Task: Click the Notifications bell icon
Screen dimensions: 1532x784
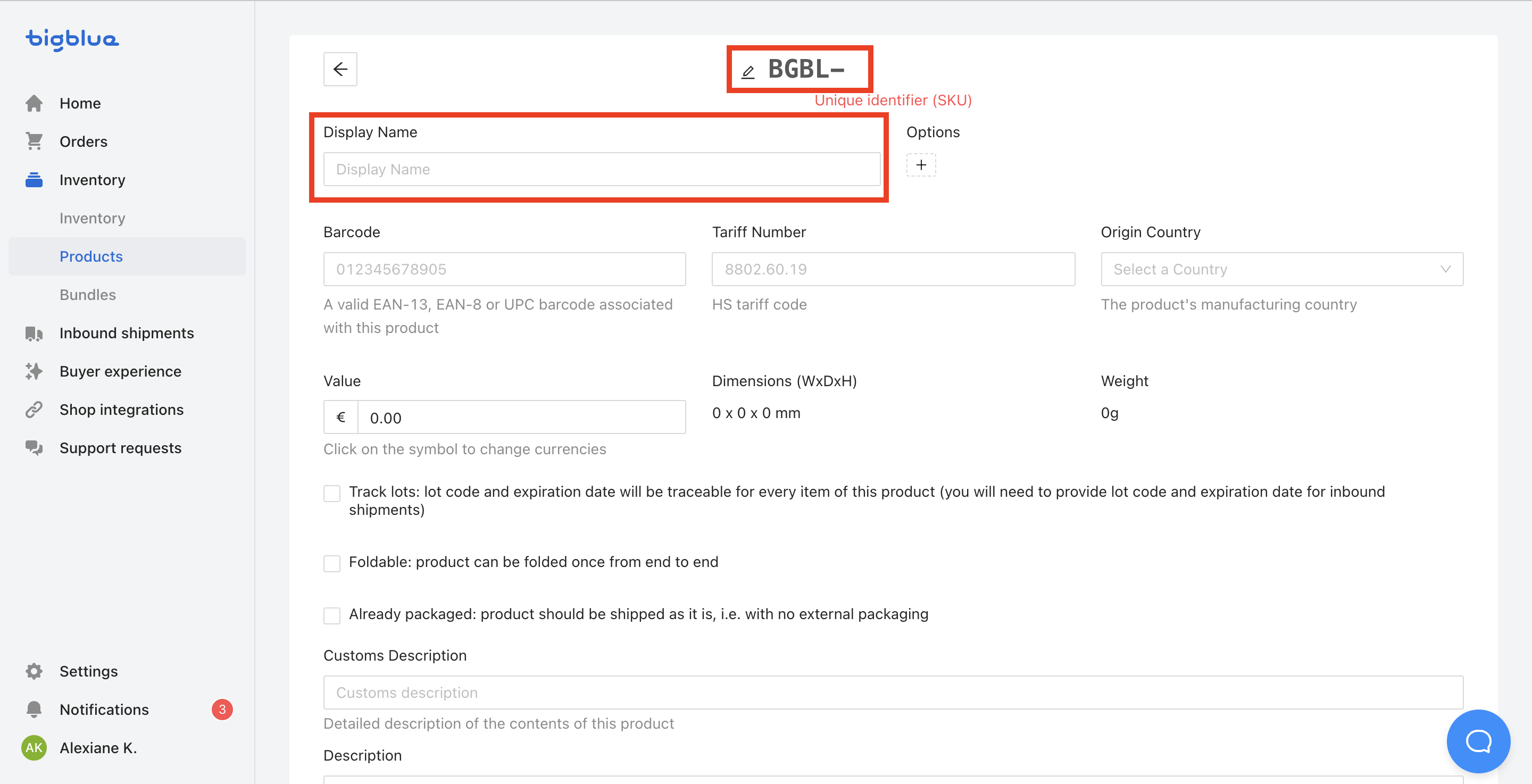Action: pos(34,709)
